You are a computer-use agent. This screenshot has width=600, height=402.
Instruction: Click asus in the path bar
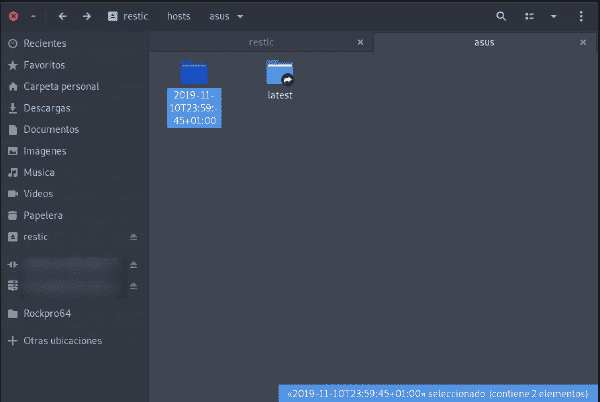tap(219, 16)
